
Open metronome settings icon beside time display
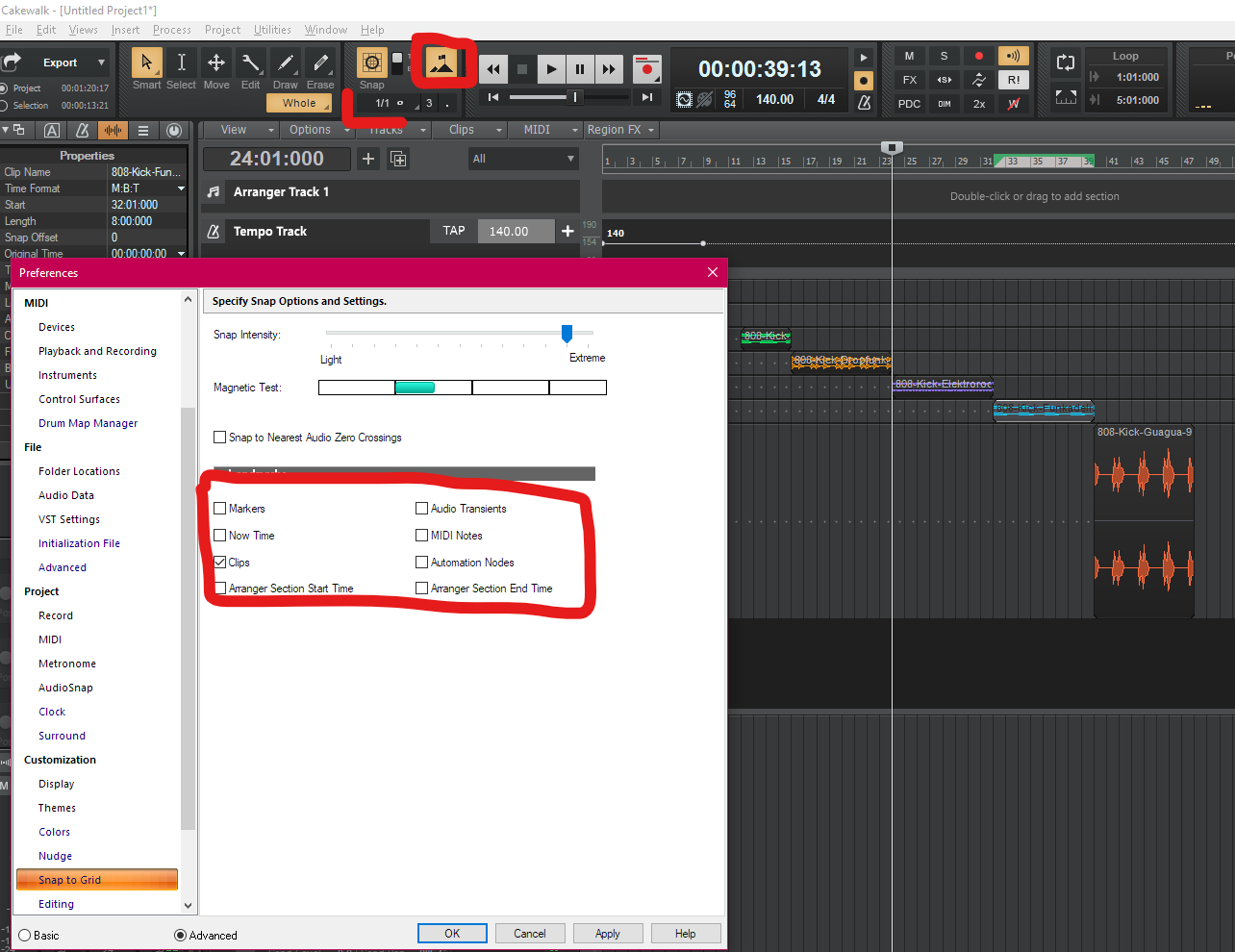[864, 101]
